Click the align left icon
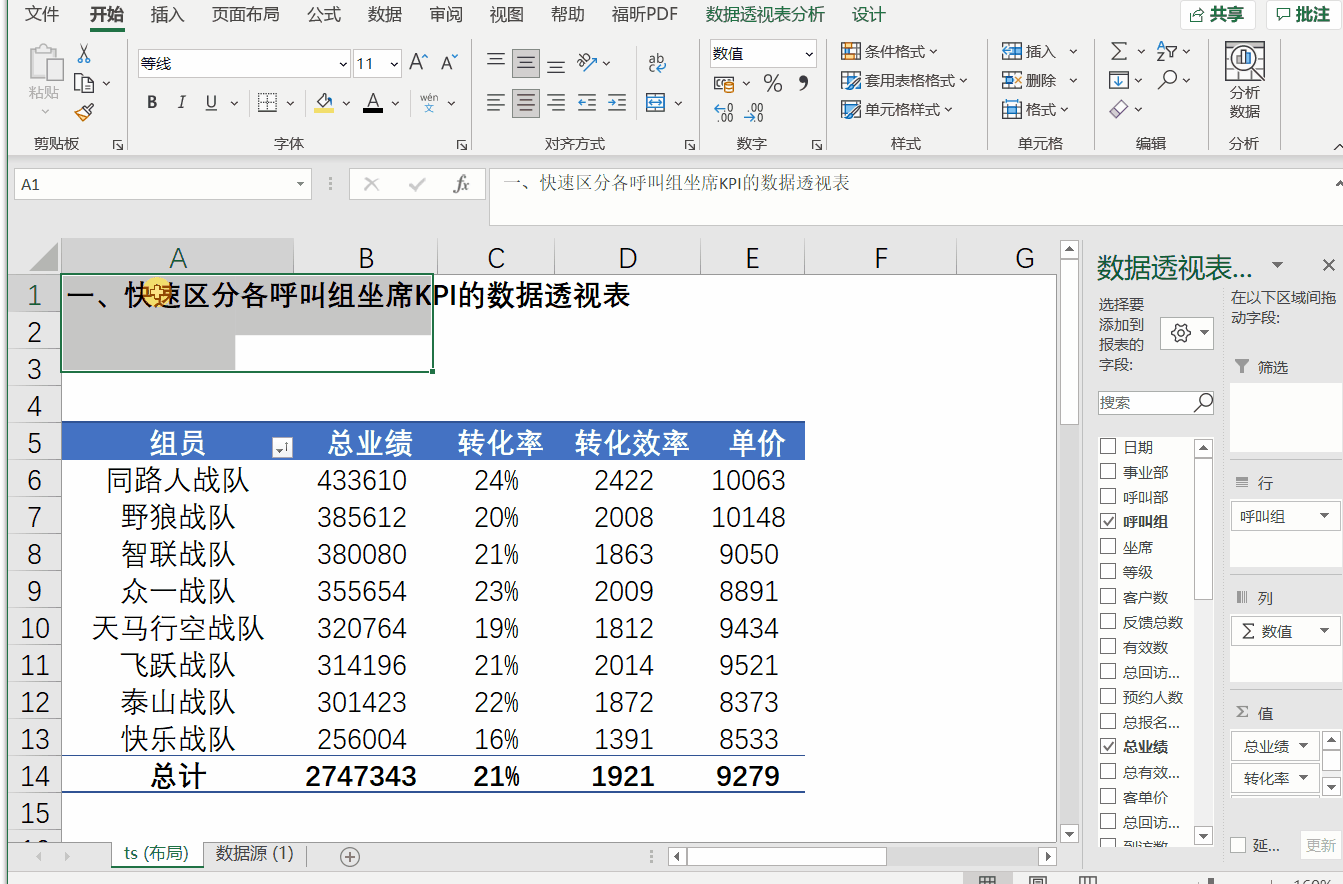This screenshot has height=884, width=1343. coord(496,102)
